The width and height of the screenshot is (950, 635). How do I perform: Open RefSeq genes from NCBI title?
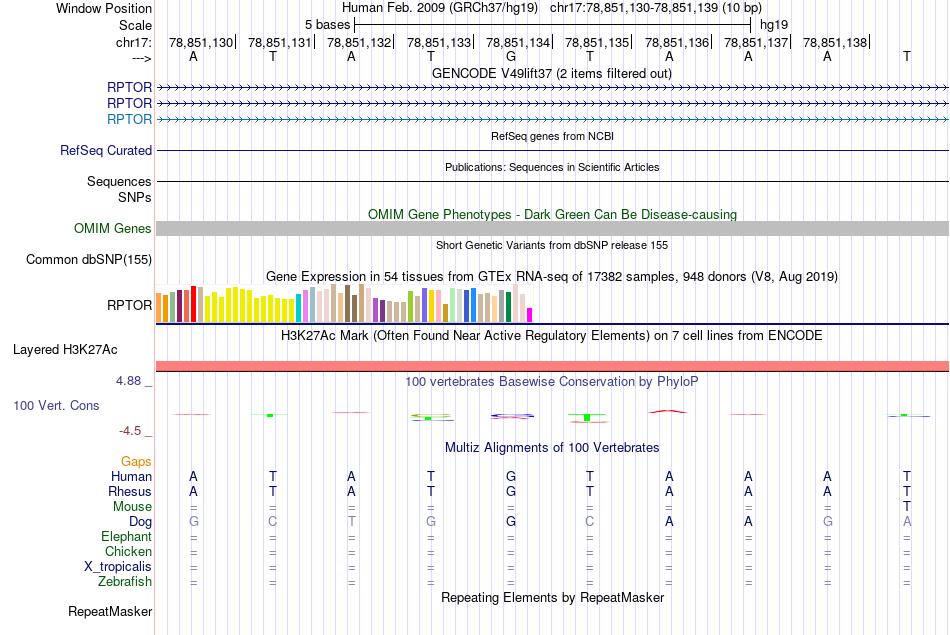pos(552,136)
